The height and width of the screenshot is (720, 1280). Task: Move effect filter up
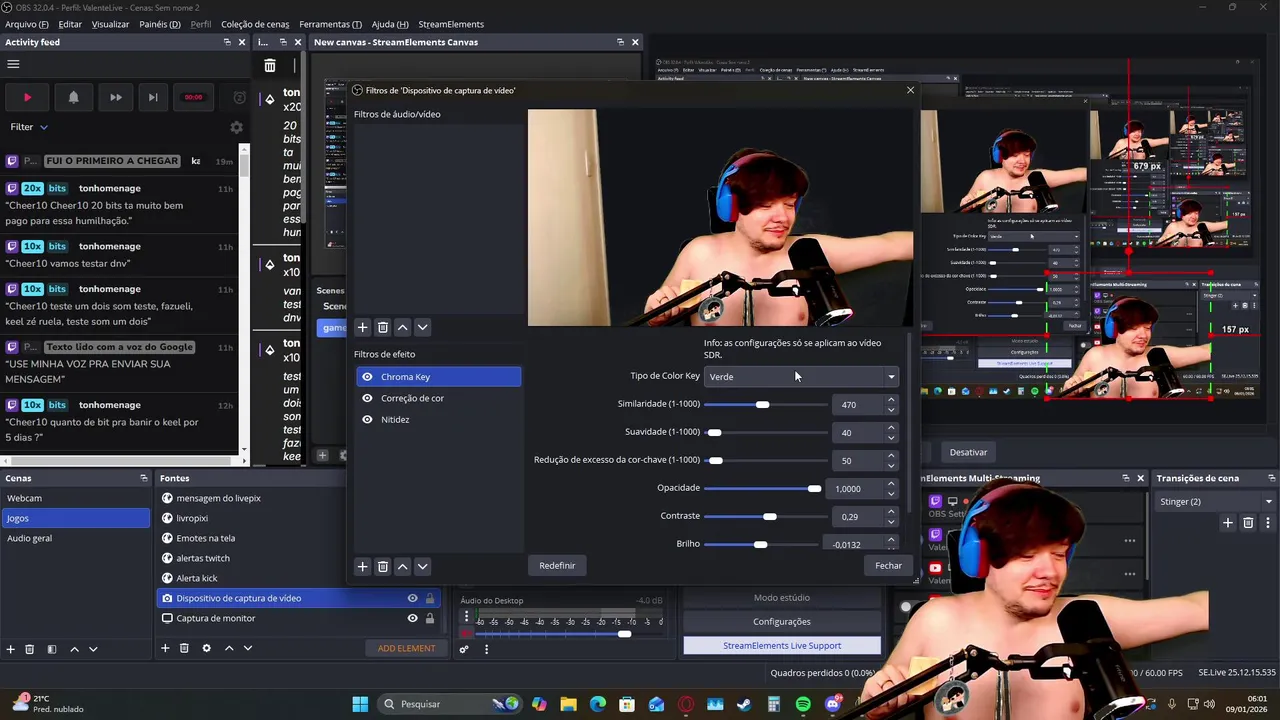(x=402, y=567)
